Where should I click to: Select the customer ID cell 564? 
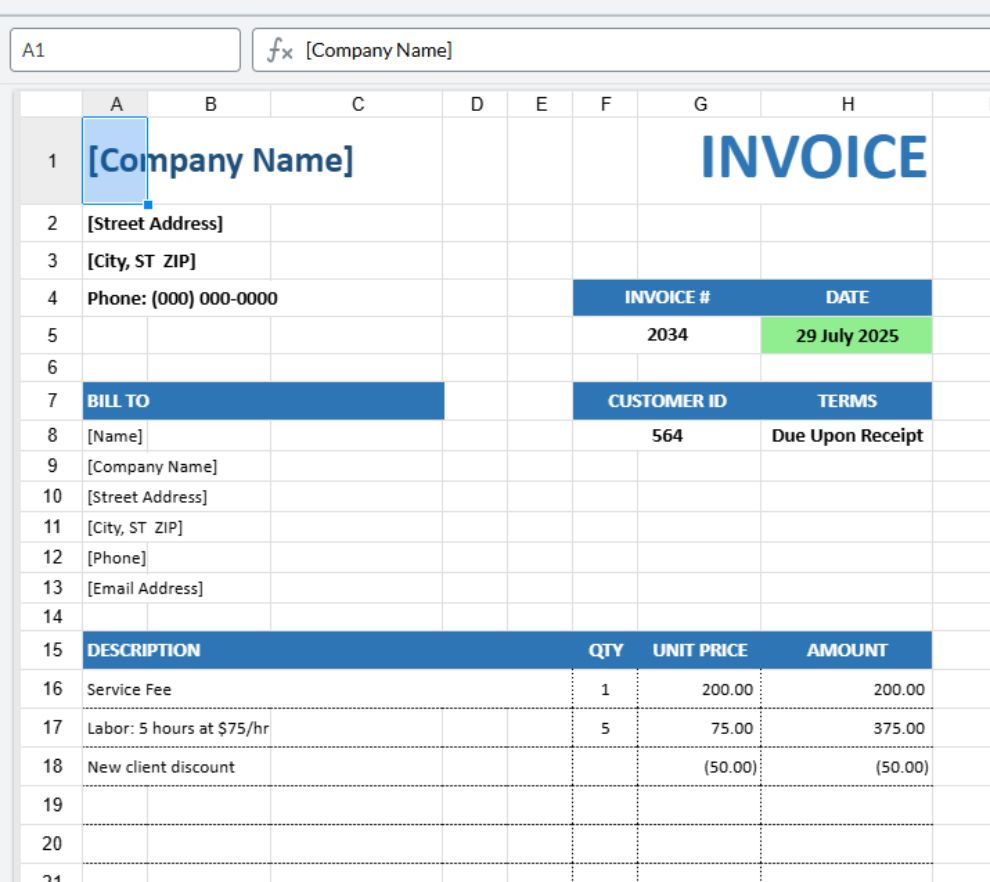667,436
